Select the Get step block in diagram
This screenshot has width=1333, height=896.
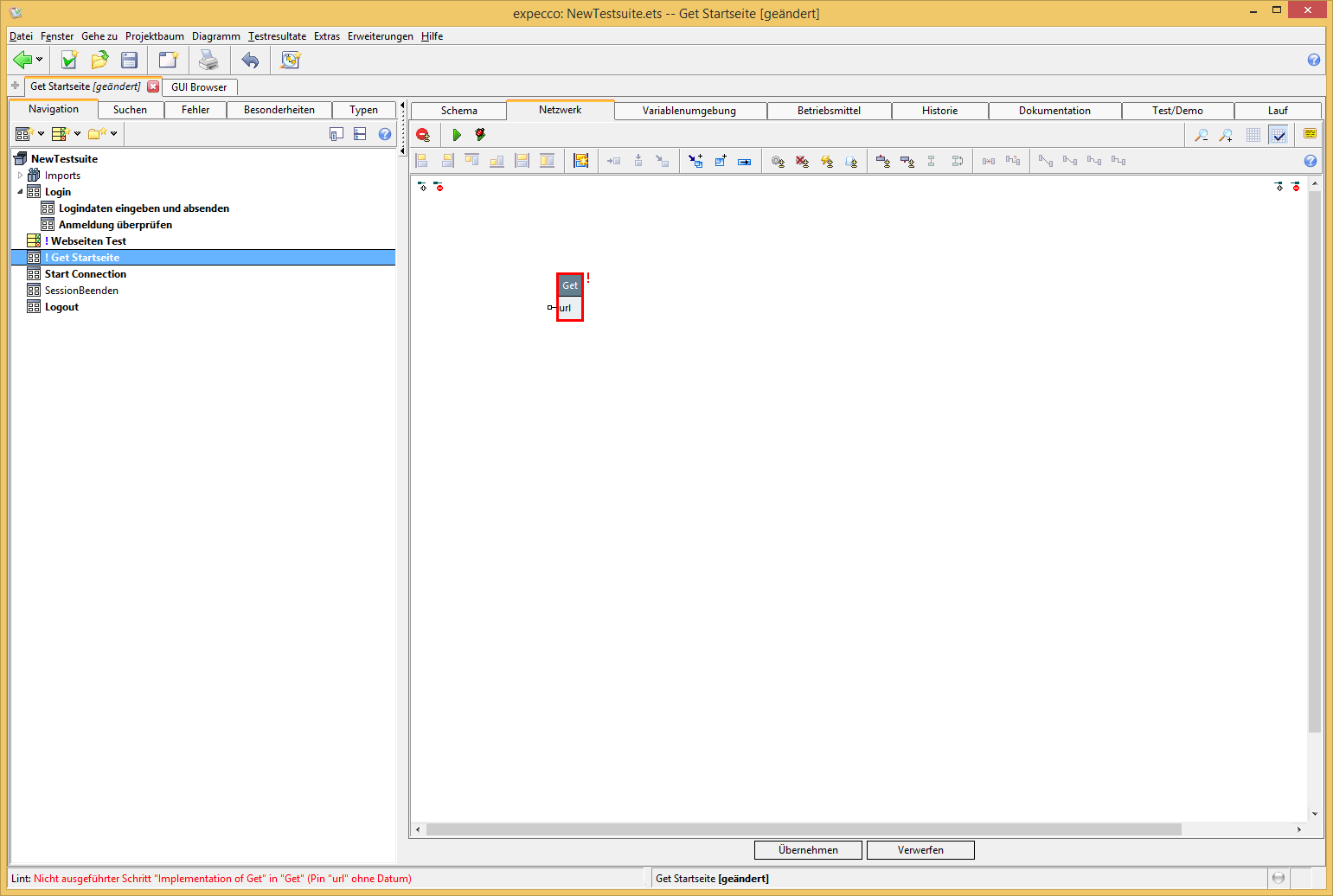point(570,285)
